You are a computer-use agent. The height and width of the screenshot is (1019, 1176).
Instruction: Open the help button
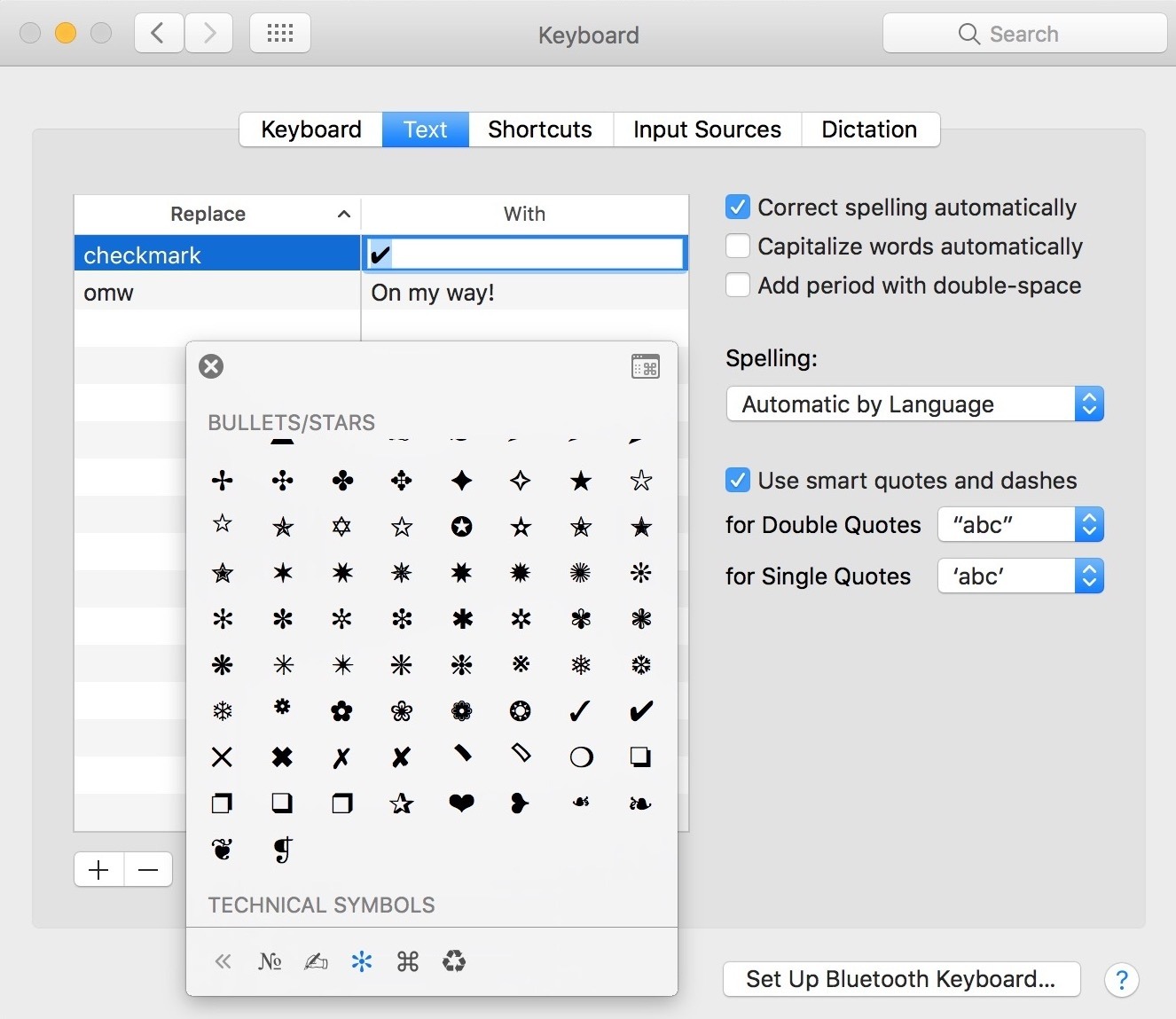click(1122, 980)
